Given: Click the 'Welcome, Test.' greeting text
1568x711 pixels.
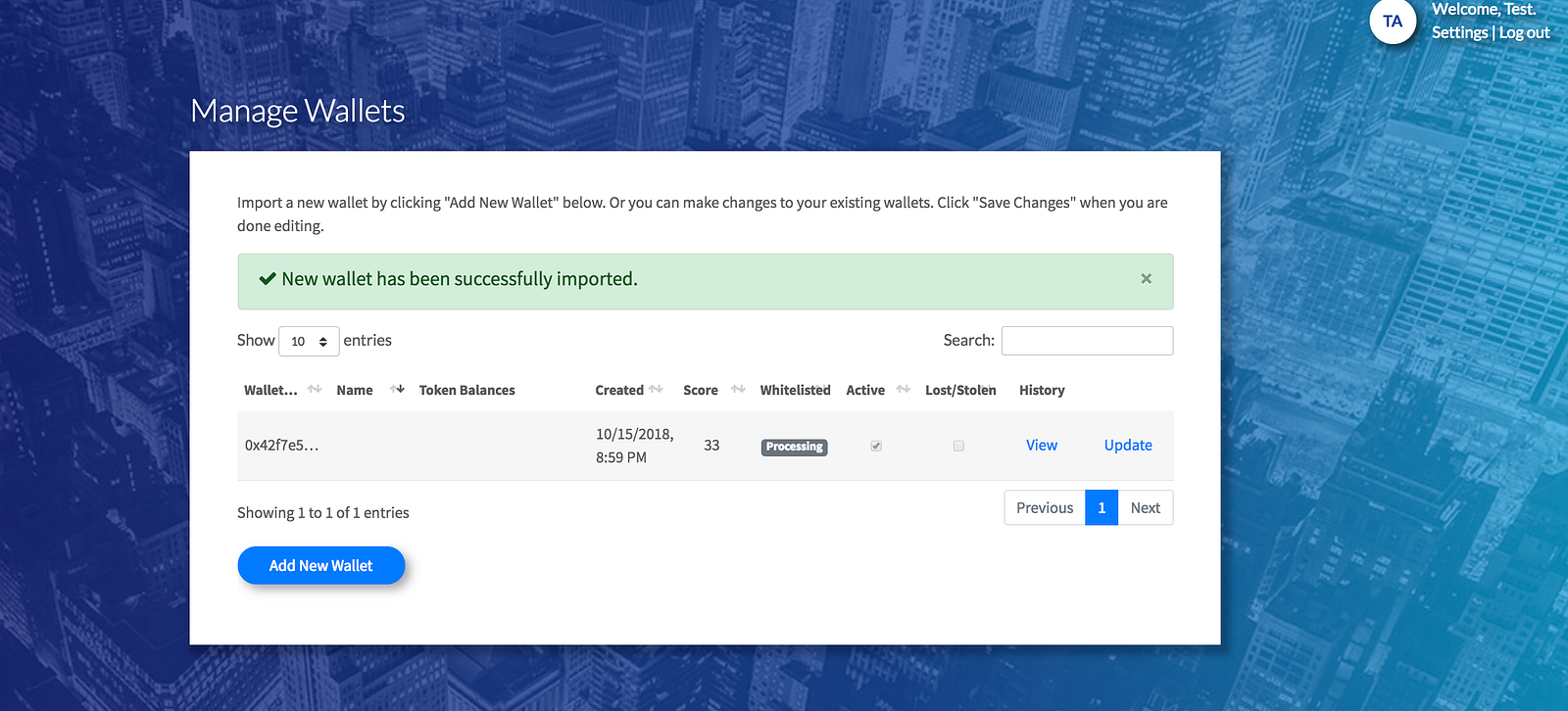Looking at the screenshot, I should coord(1484,9).
